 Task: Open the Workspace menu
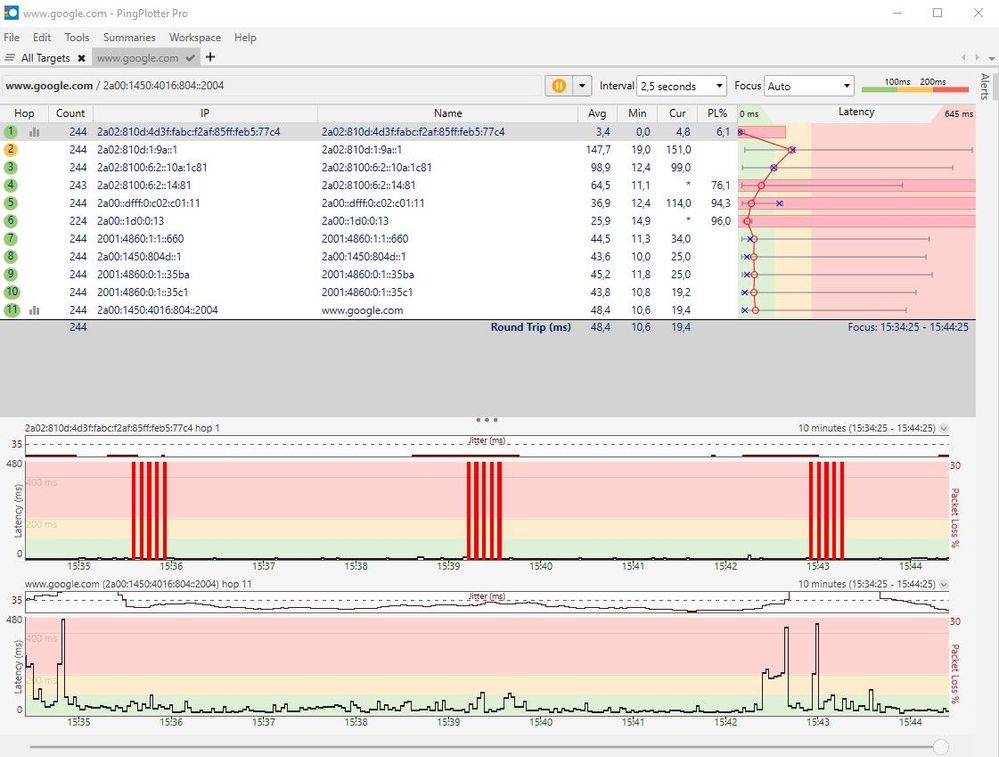point(194,37)
